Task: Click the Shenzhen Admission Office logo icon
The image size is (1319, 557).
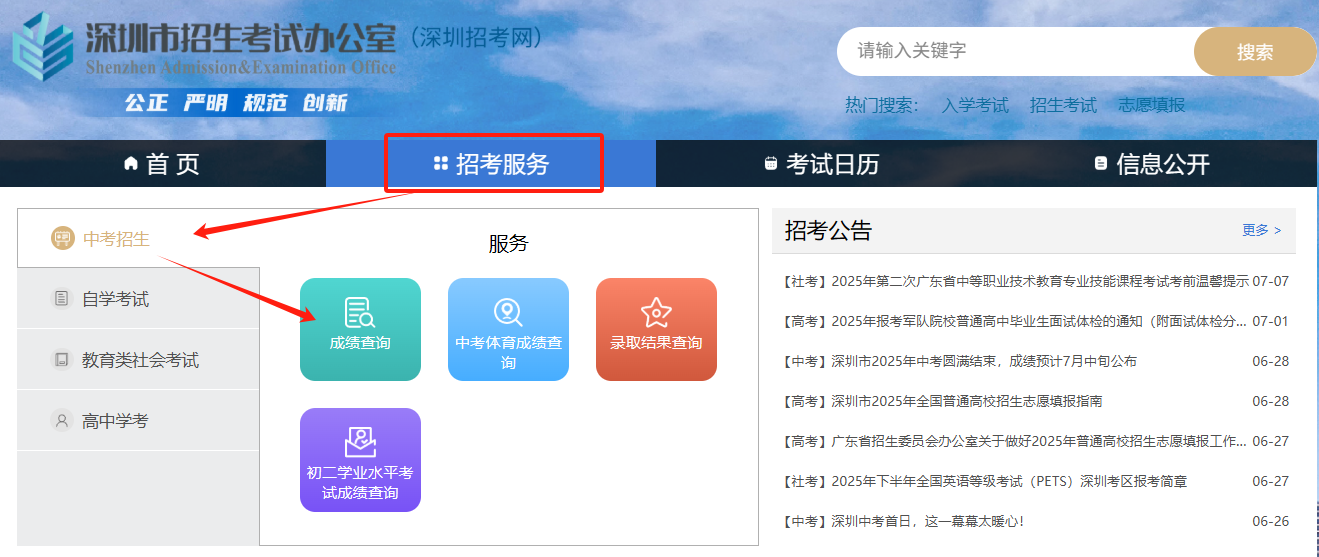Action: [43, 47]
